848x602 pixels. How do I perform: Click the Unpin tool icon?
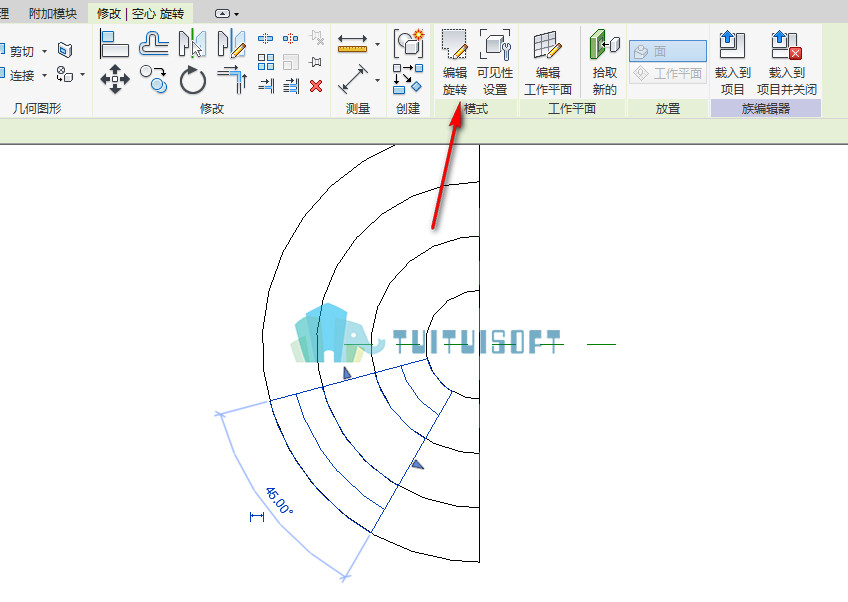(316, 38)
